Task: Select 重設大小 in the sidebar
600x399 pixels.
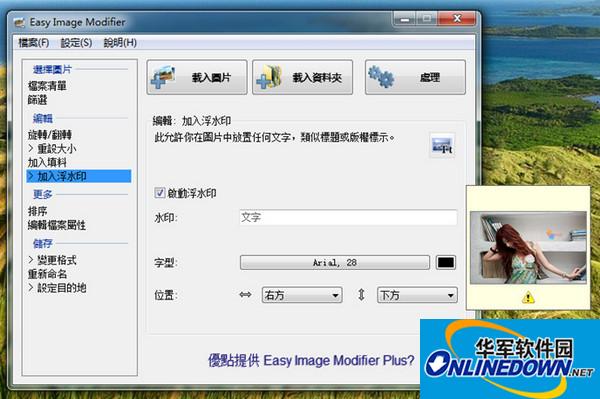Action: coord(52,148)
